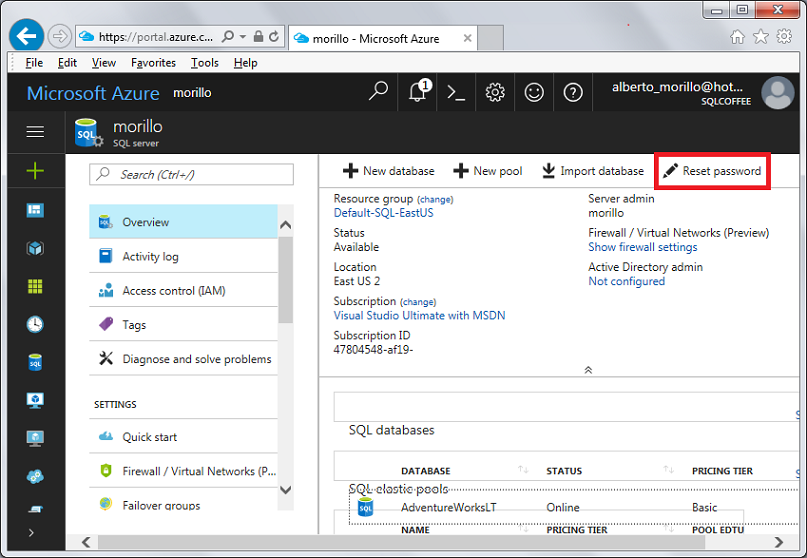Image resolution: width=807 pixels, height=558 pixels.
Task: Launch Cloud Shell icon
Action: coord(456,93)
